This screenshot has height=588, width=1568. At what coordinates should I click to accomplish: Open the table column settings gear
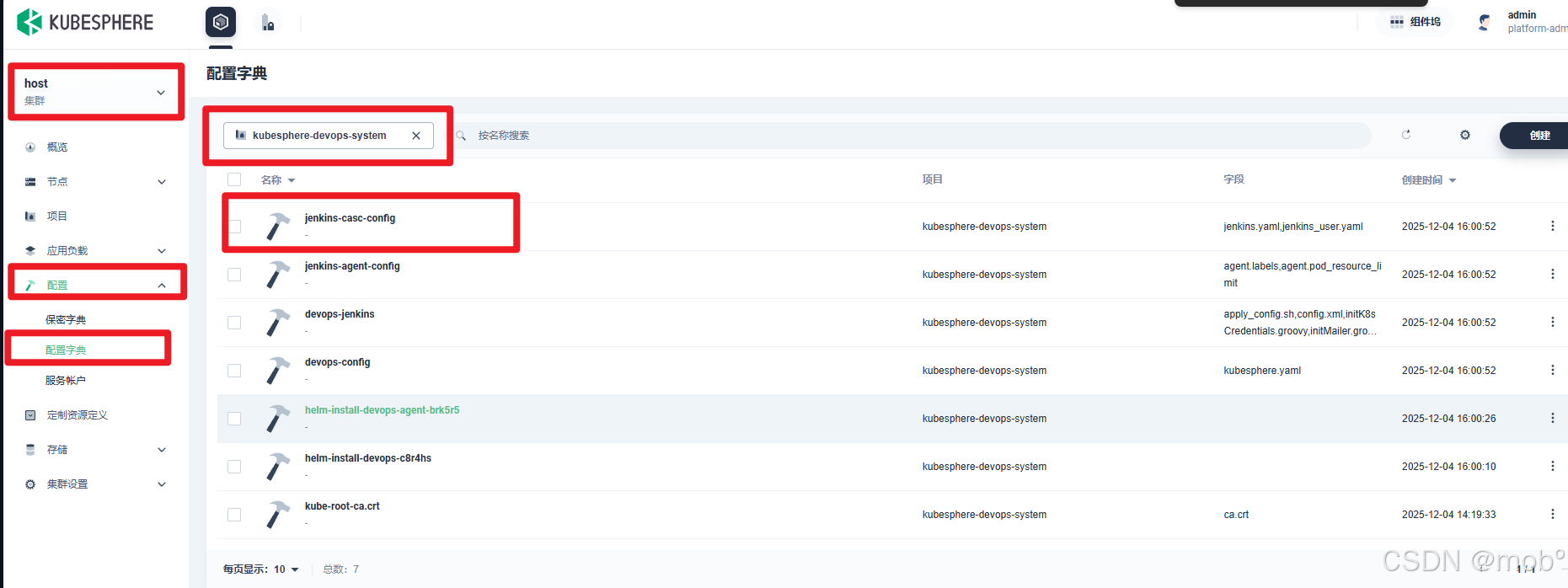tap(1465, 135)
